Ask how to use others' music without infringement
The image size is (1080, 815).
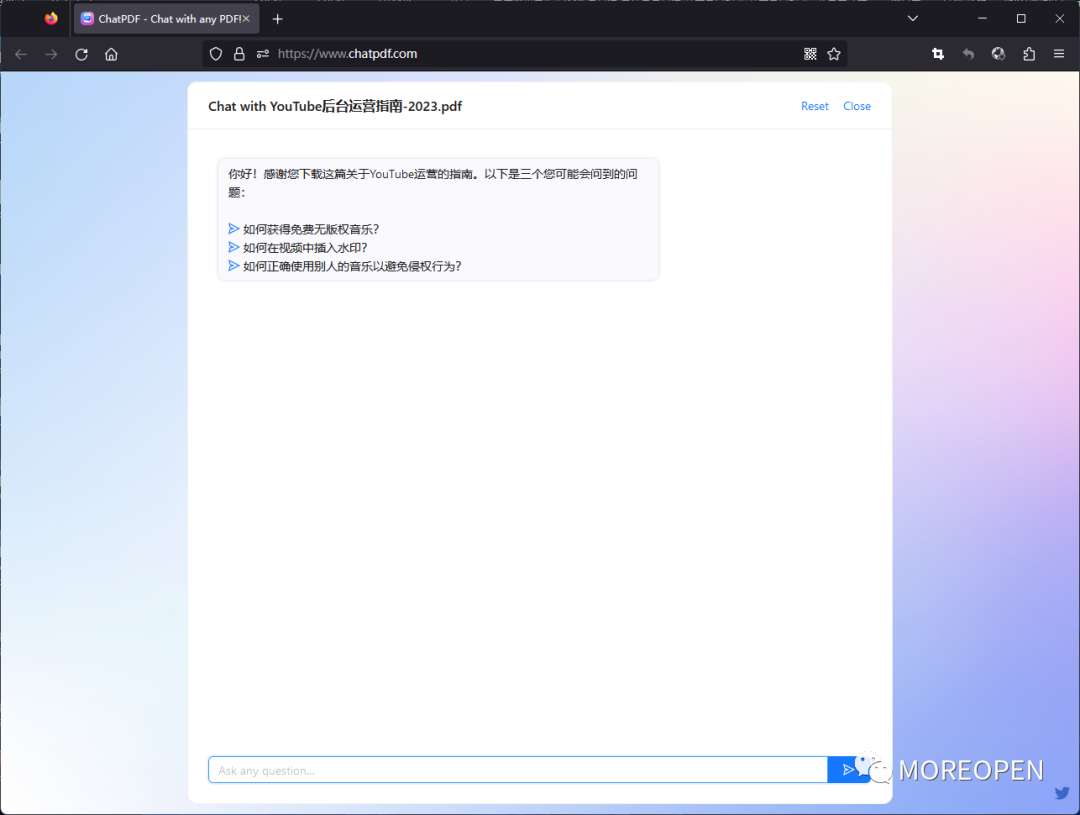345,267
